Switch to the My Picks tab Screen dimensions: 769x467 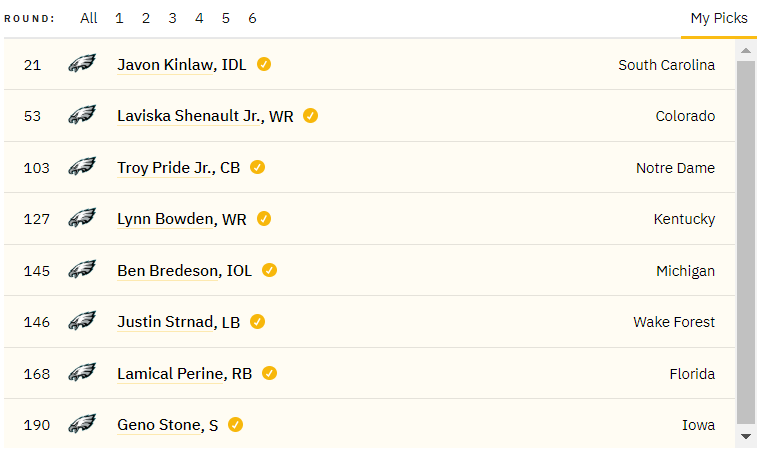(x=718, y=18)
